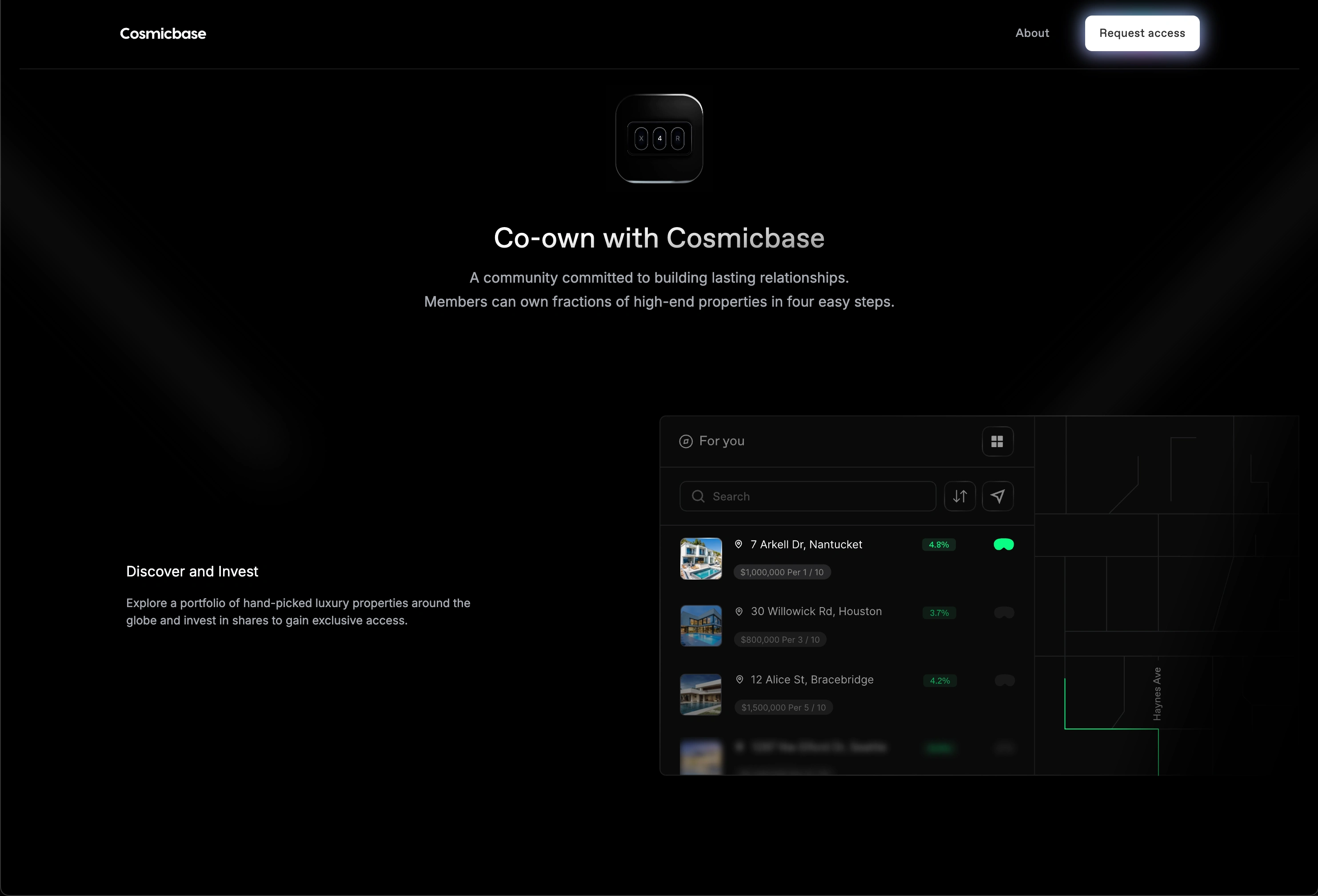Click the compass icon beside For you

[686, 441]
